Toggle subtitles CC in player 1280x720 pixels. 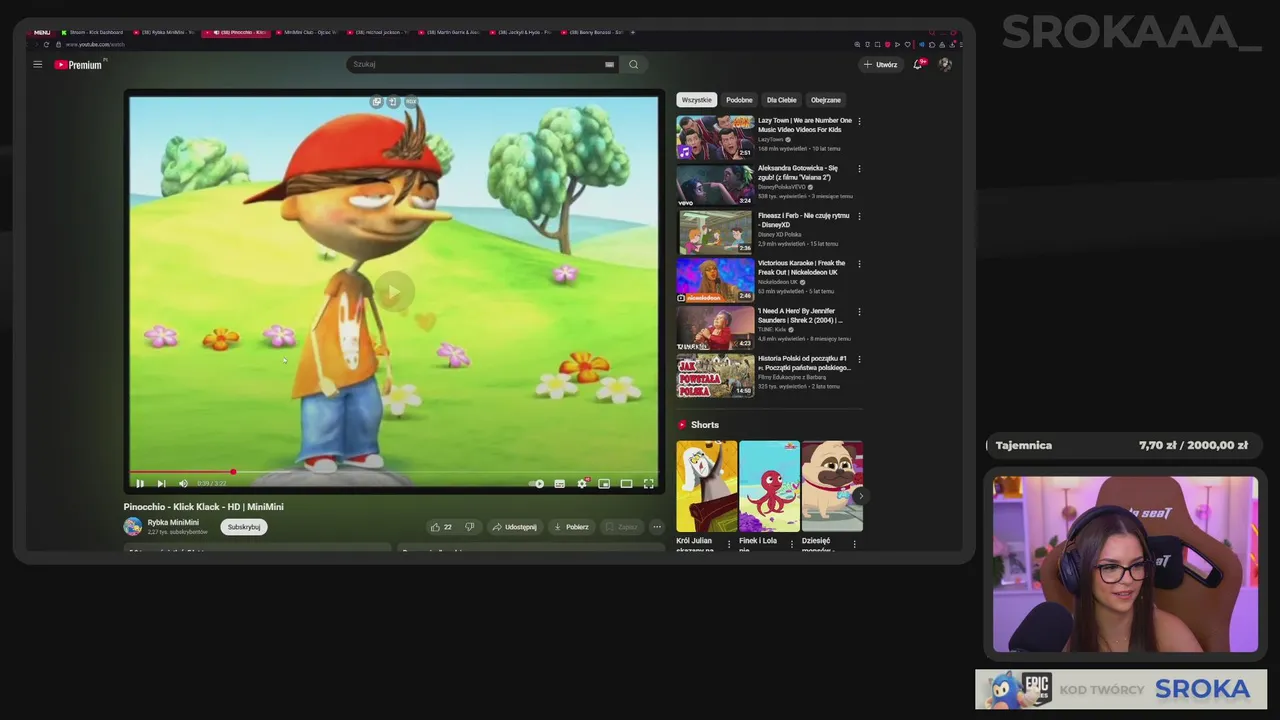(560, 484)
